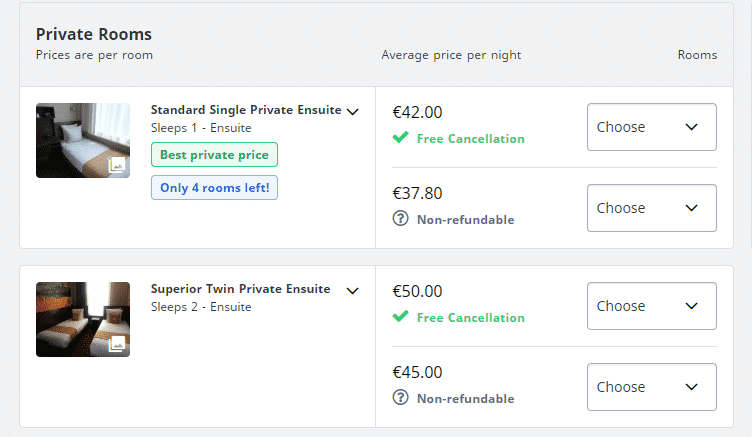This screenshot has width=752, height=437.
Task: Click question mark icon beside €37.80 Non-refundable
Action: coord(400,219)
